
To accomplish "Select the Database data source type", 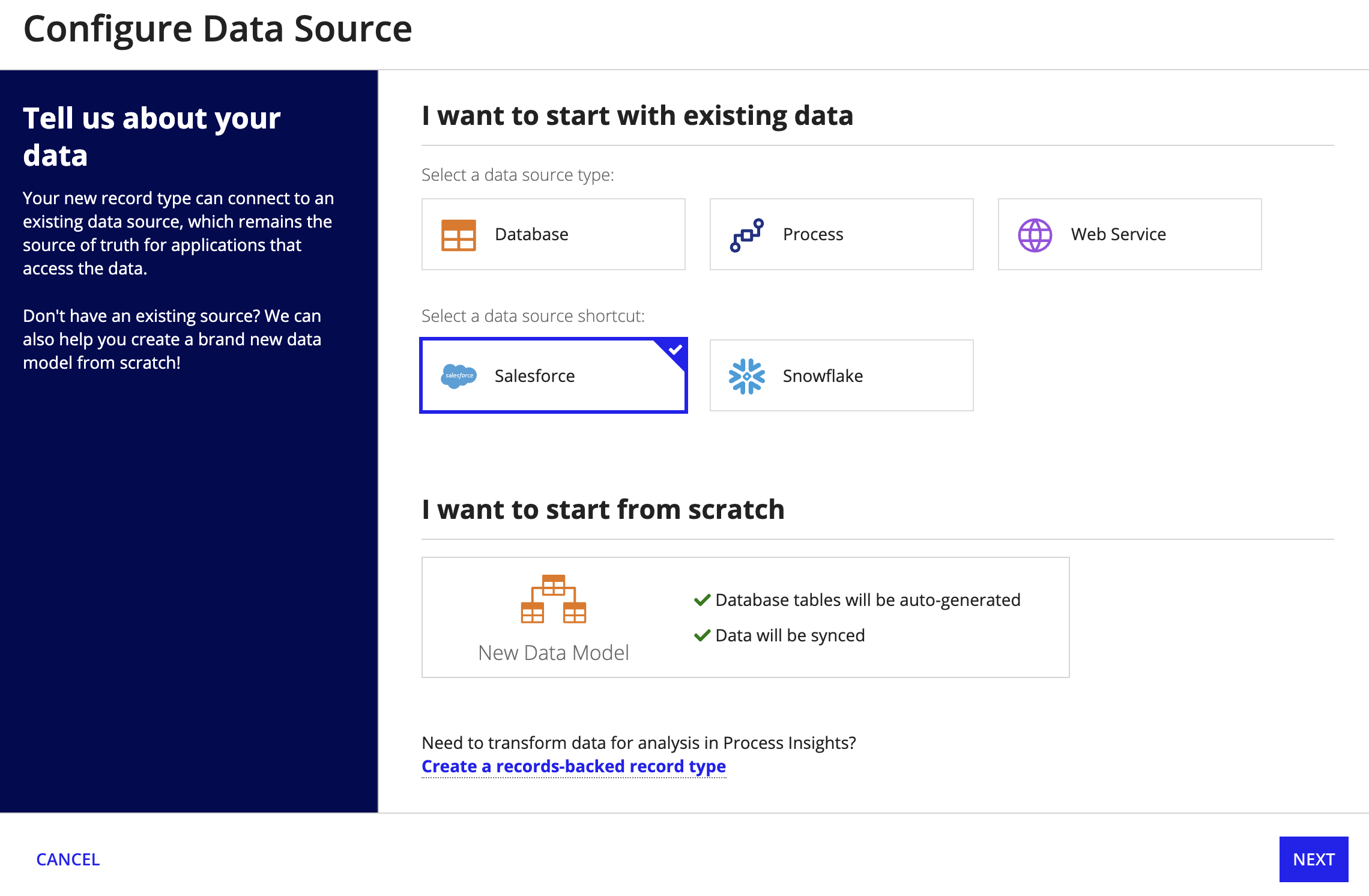I will [553, 234].
